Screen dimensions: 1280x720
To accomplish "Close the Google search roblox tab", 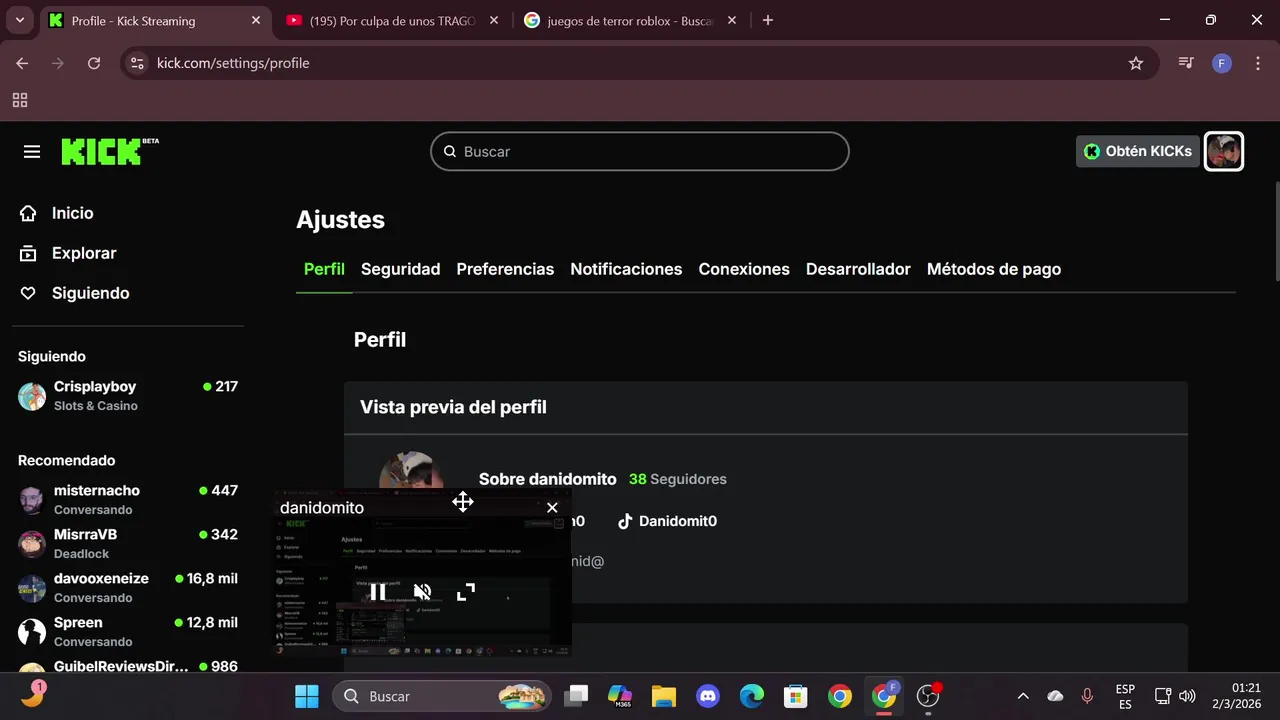I will [x=731, y=20].
